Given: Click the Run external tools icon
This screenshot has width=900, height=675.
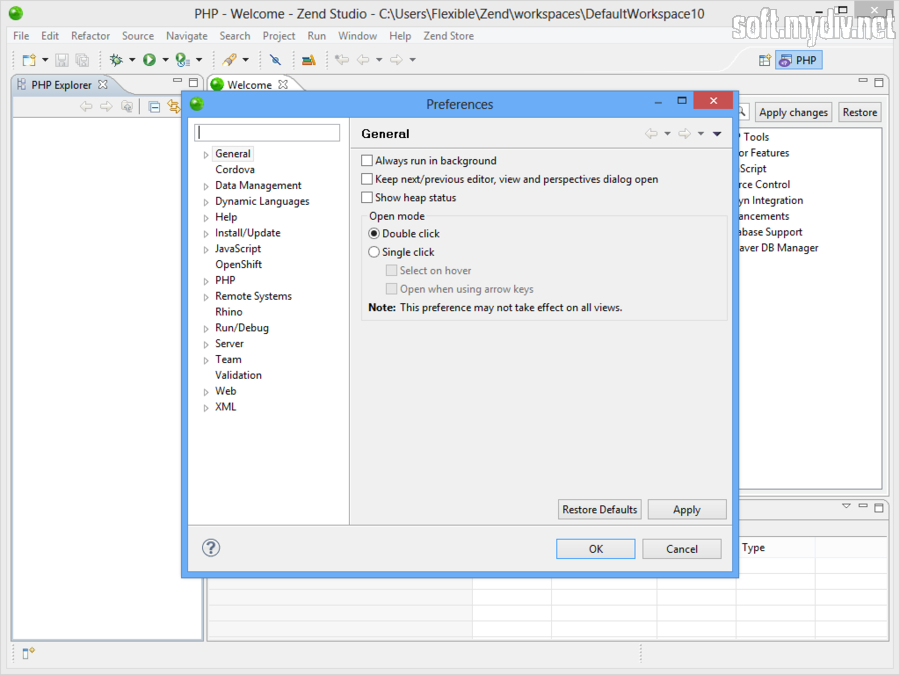Looking at the screenshot, I should click(x=183, y=60).
